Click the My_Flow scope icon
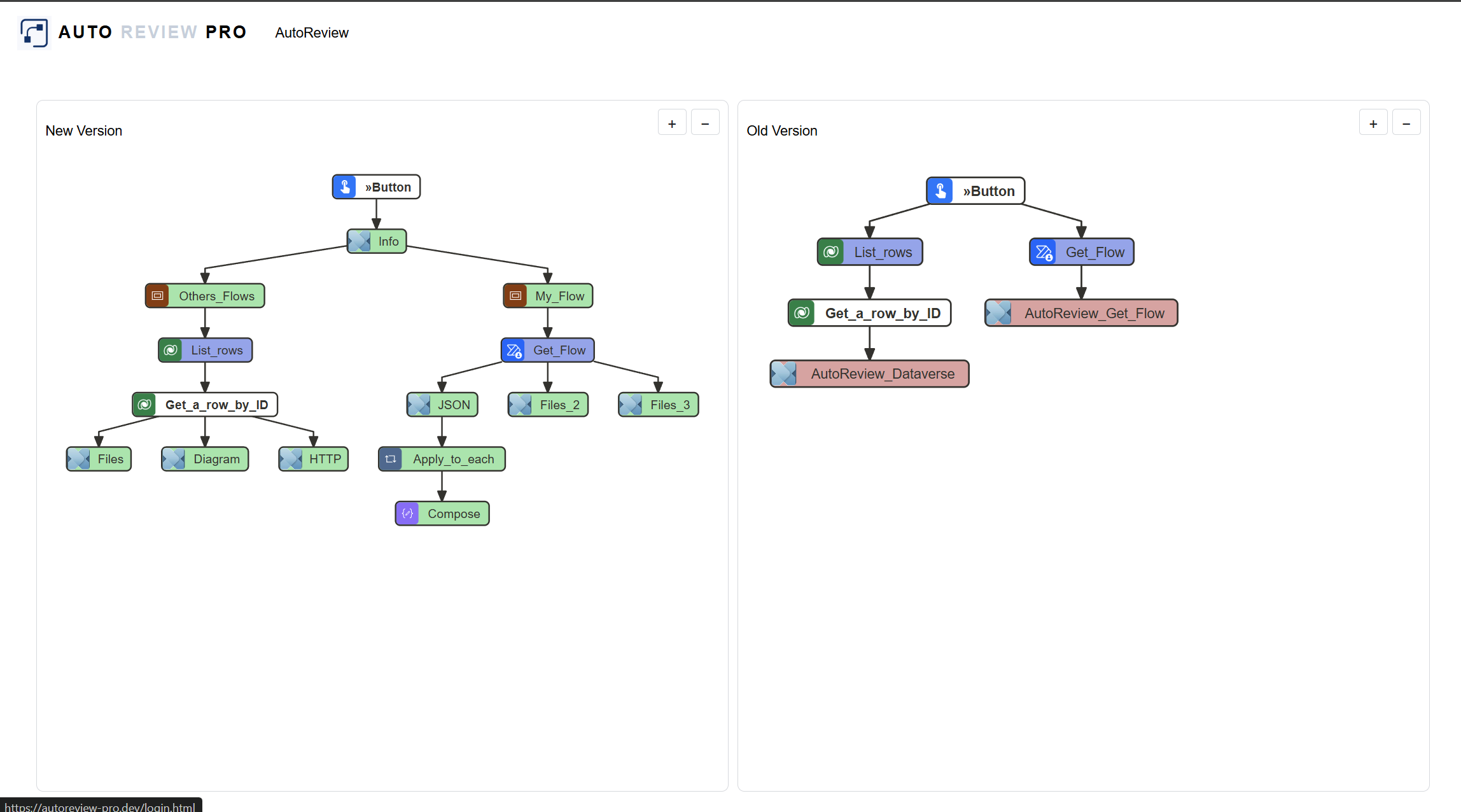Image resolution: width=1461 pixels, height=812 pixels. [515, 296]
